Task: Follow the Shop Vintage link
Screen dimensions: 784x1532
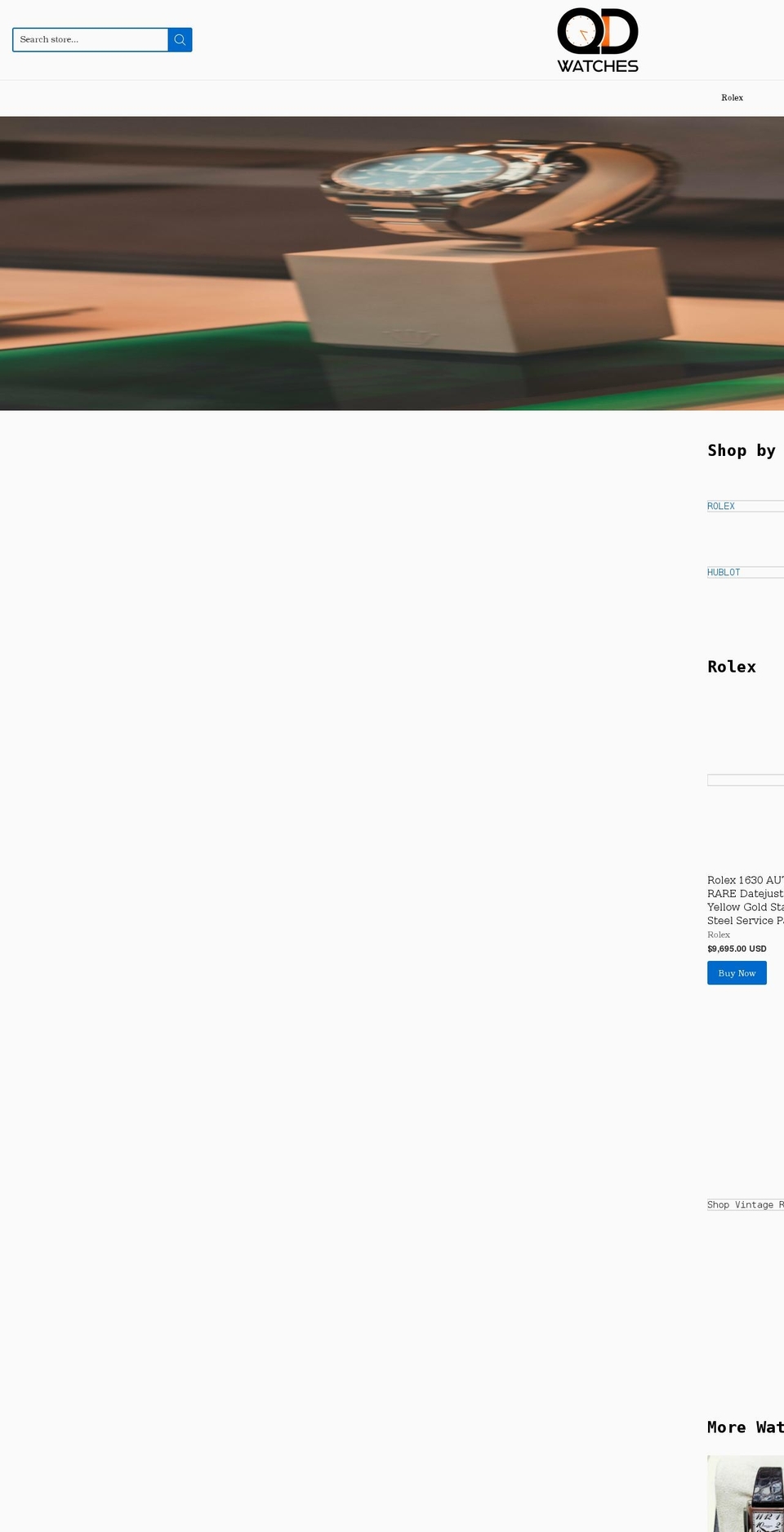Action: (746, 1205)
